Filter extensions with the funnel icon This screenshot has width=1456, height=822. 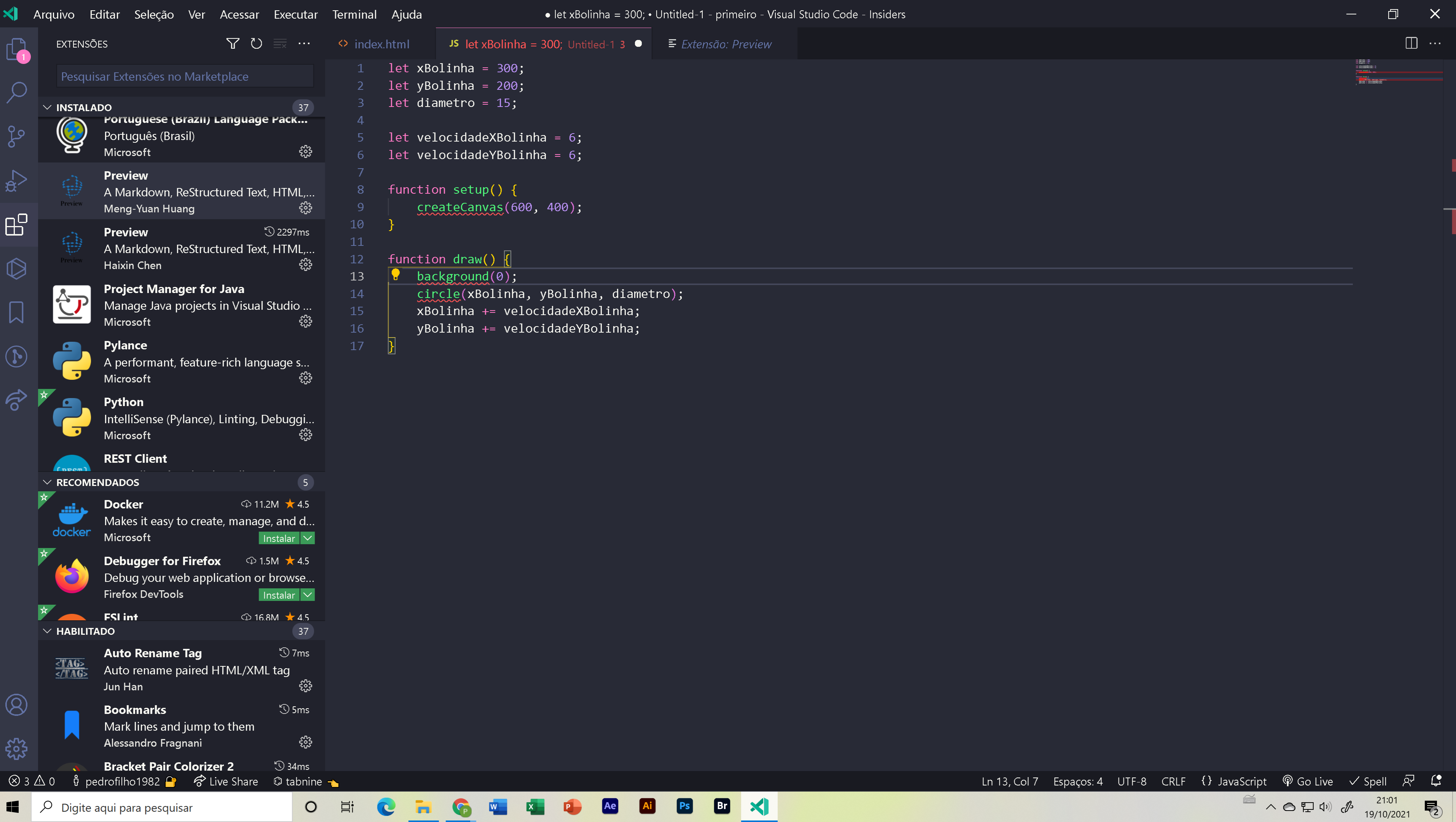[232, 43]
